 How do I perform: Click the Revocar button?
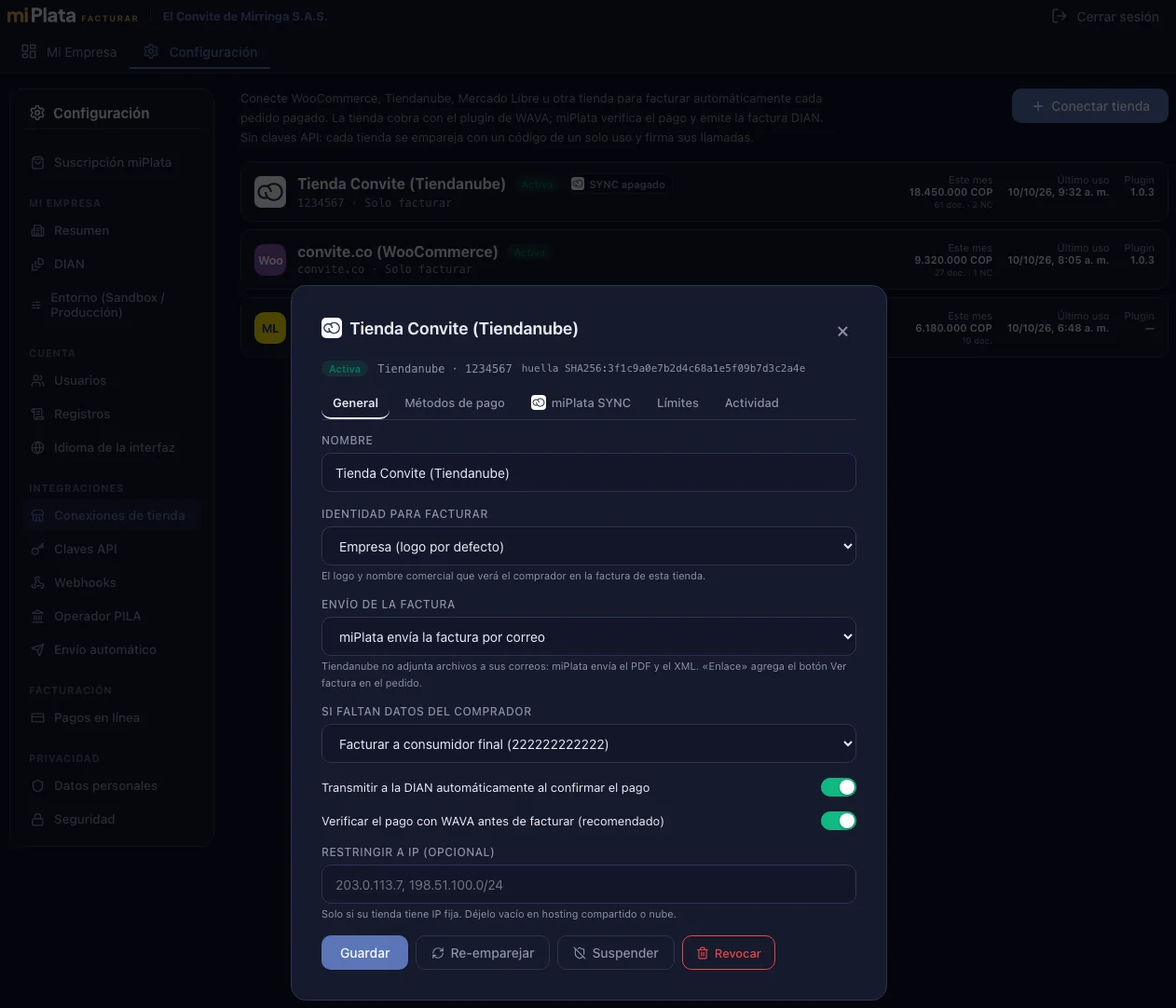click(729, 953)
